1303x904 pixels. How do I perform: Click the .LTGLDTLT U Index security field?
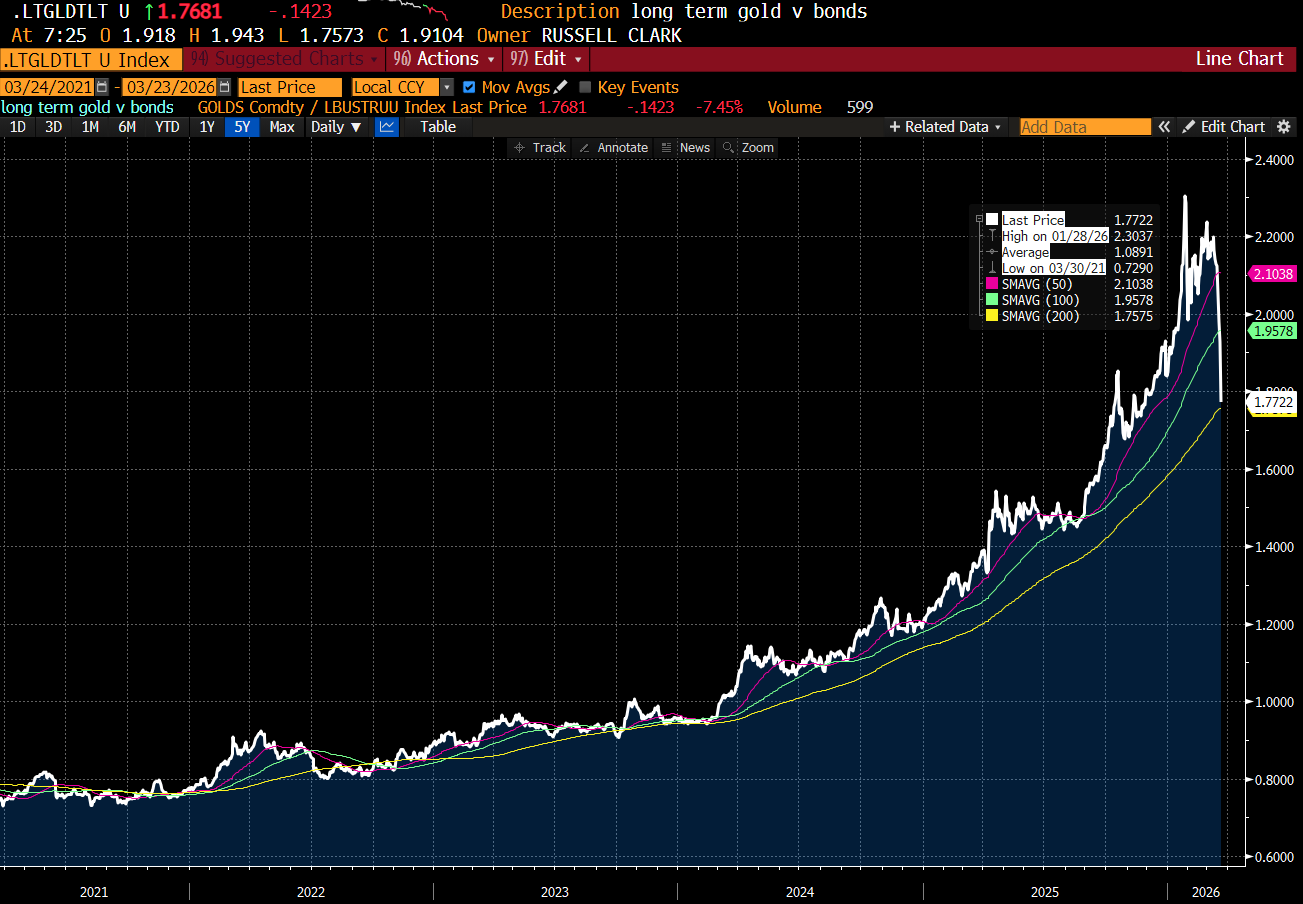pos(91,59)
